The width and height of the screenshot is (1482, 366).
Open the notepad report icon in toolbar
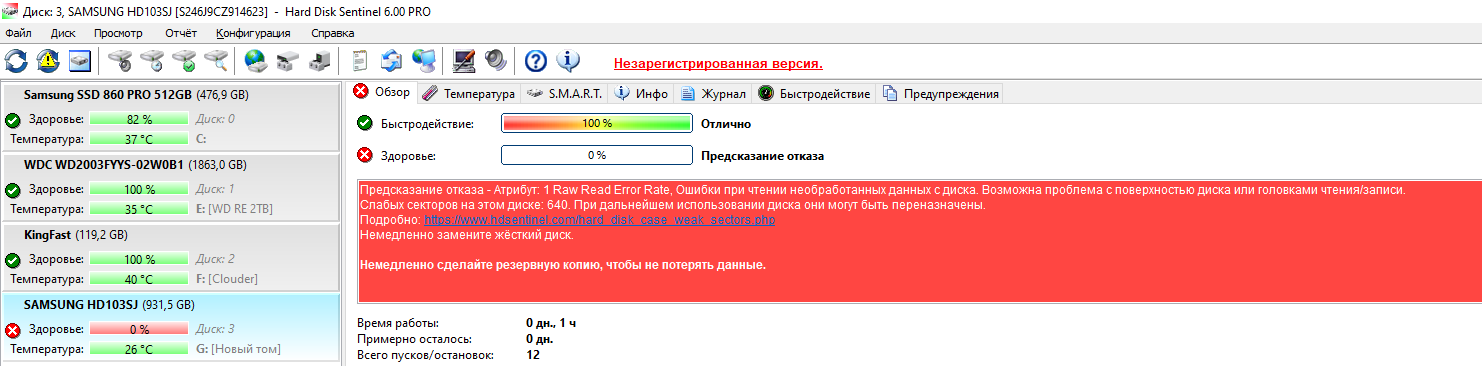[360, 61]
